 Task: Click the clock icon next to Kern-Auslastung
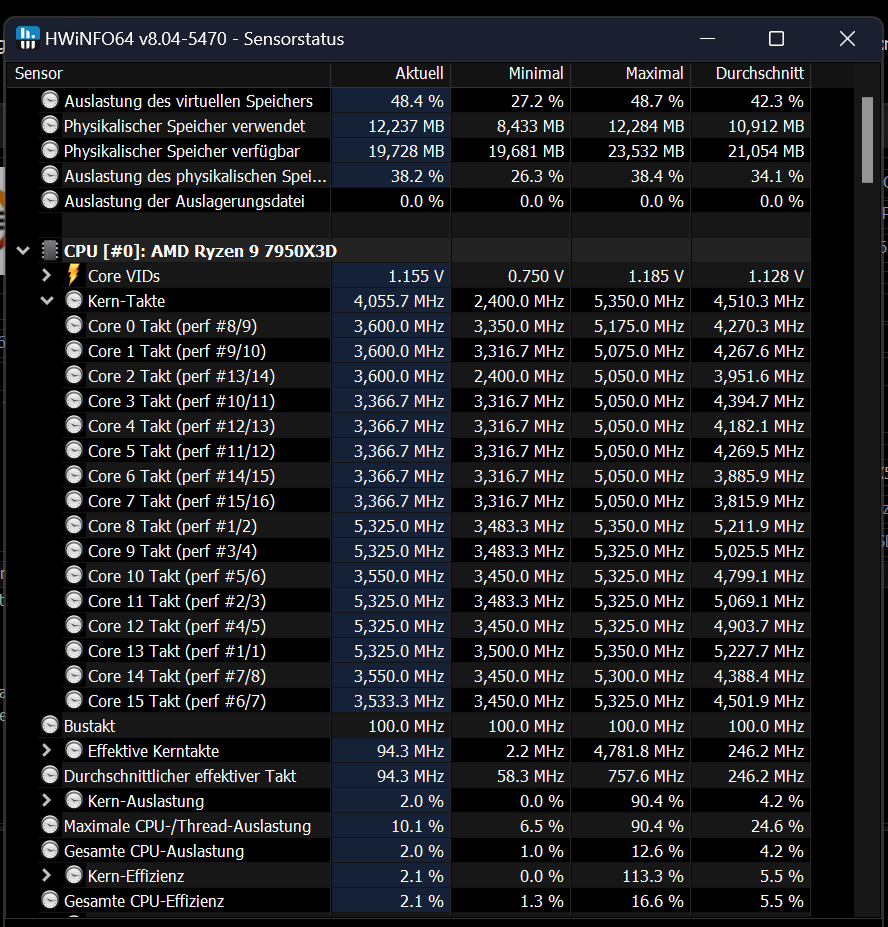[x=74, y=800]
